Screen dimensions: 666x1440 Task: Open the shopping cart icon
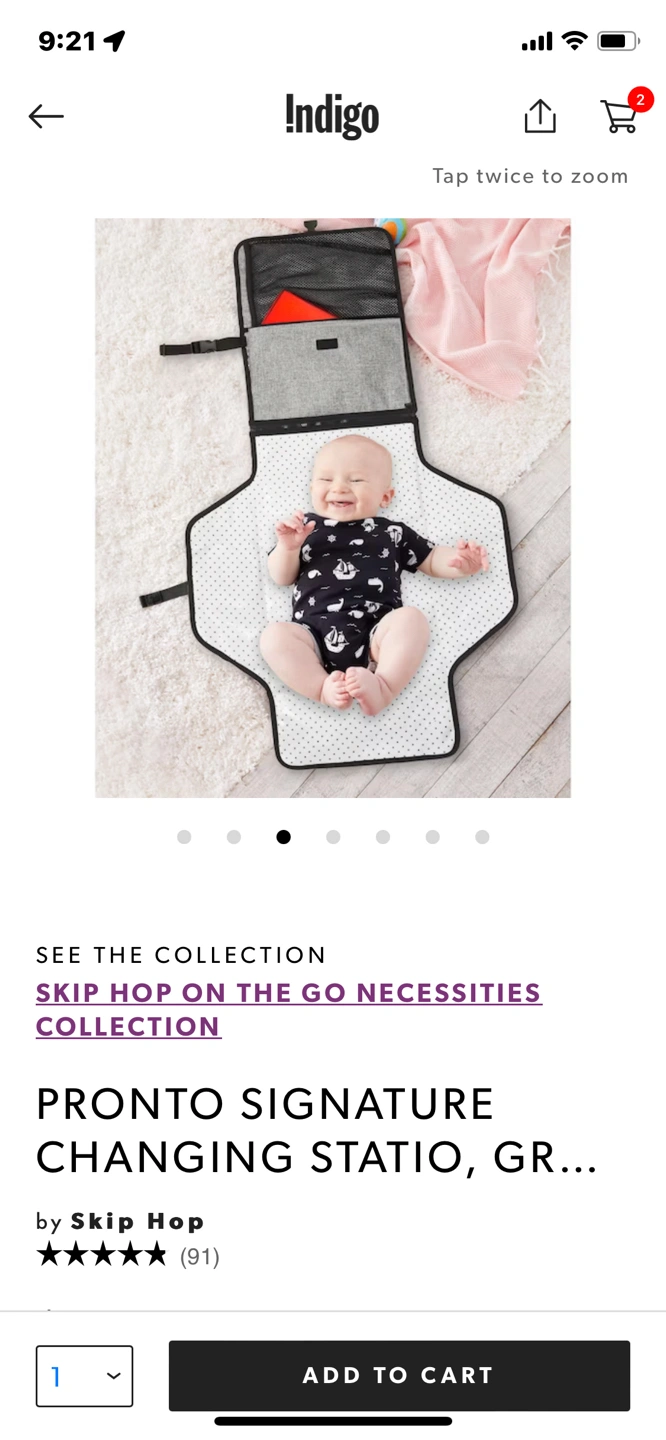tap(621, 114)
